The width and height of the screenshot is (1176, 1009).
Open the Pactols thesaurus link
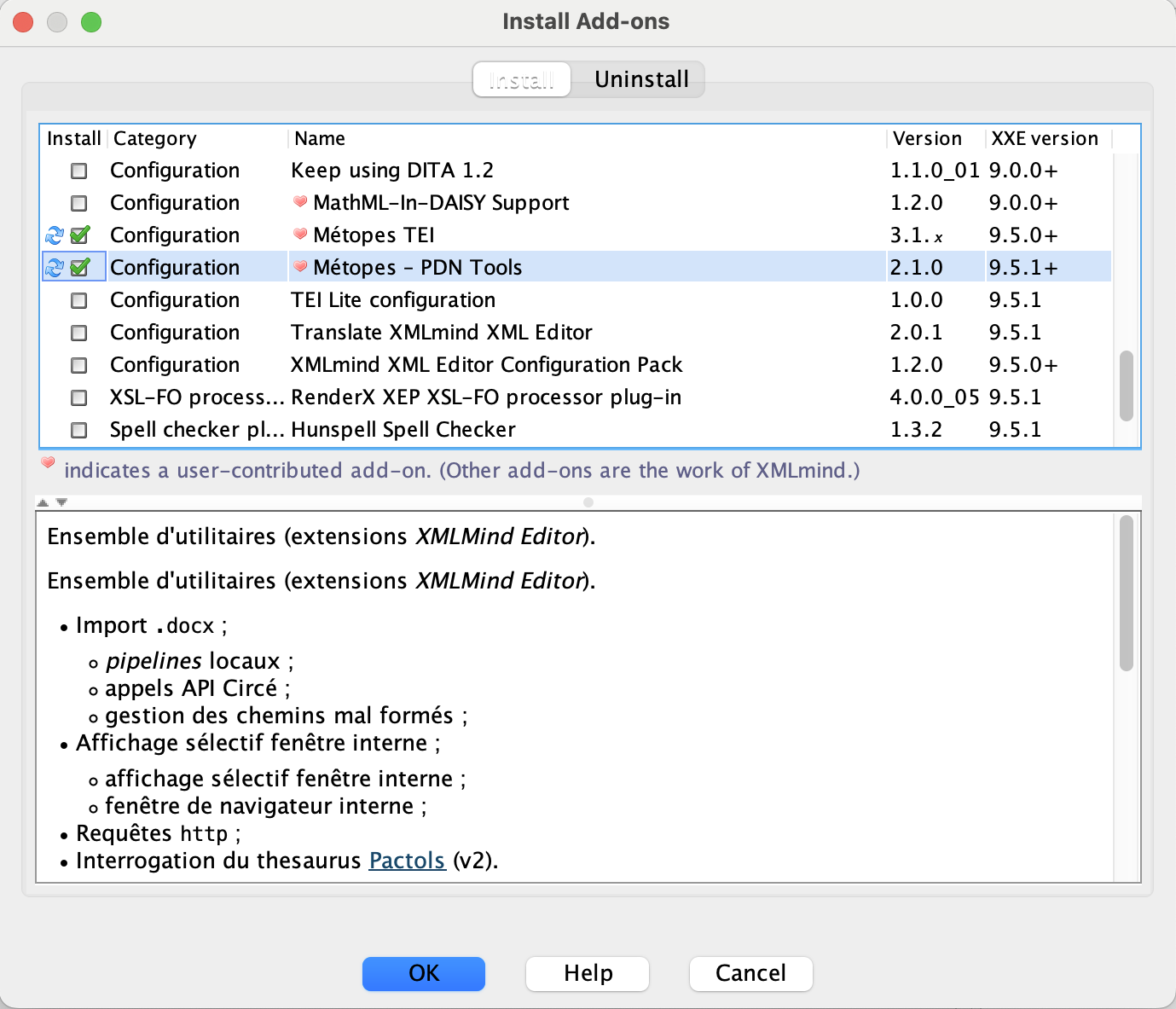[x=407, y=861]
